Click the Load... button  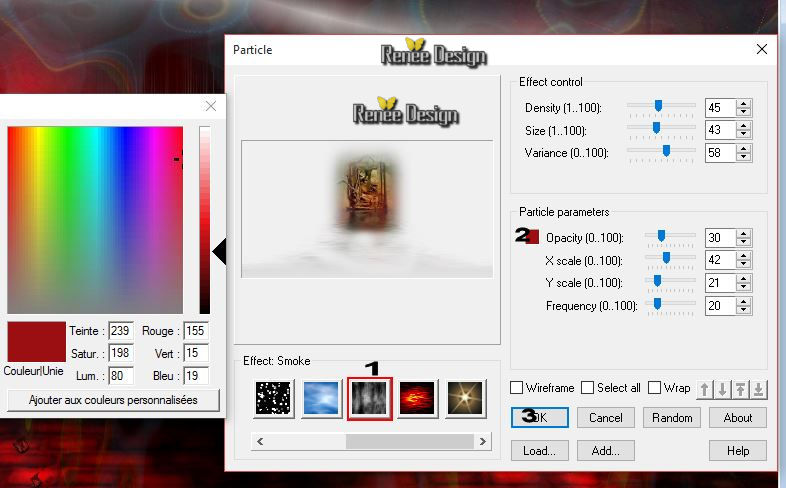tap(540, 450)
